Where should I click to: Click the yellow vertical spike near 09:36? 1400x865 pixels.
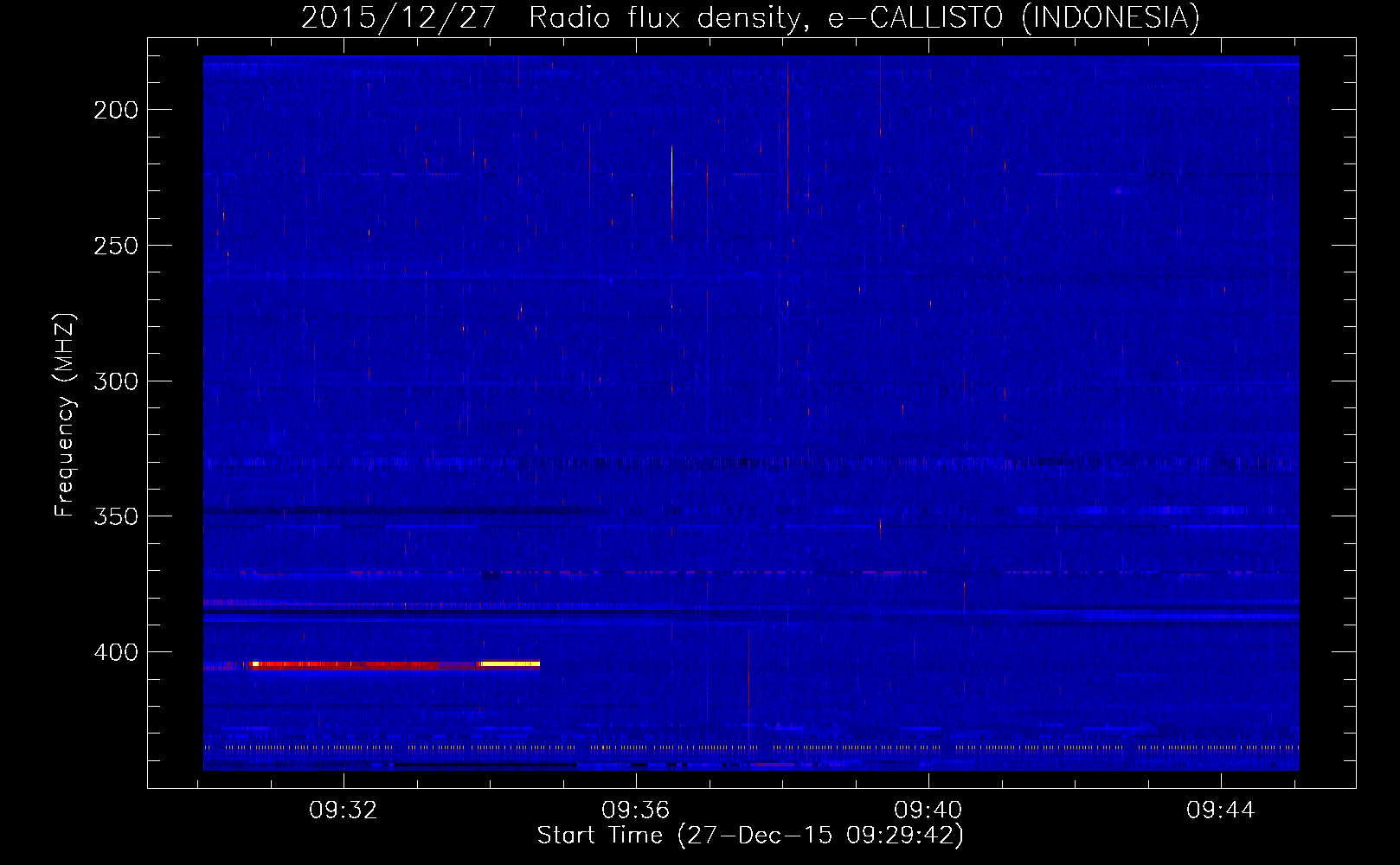[x=671, y=190]
